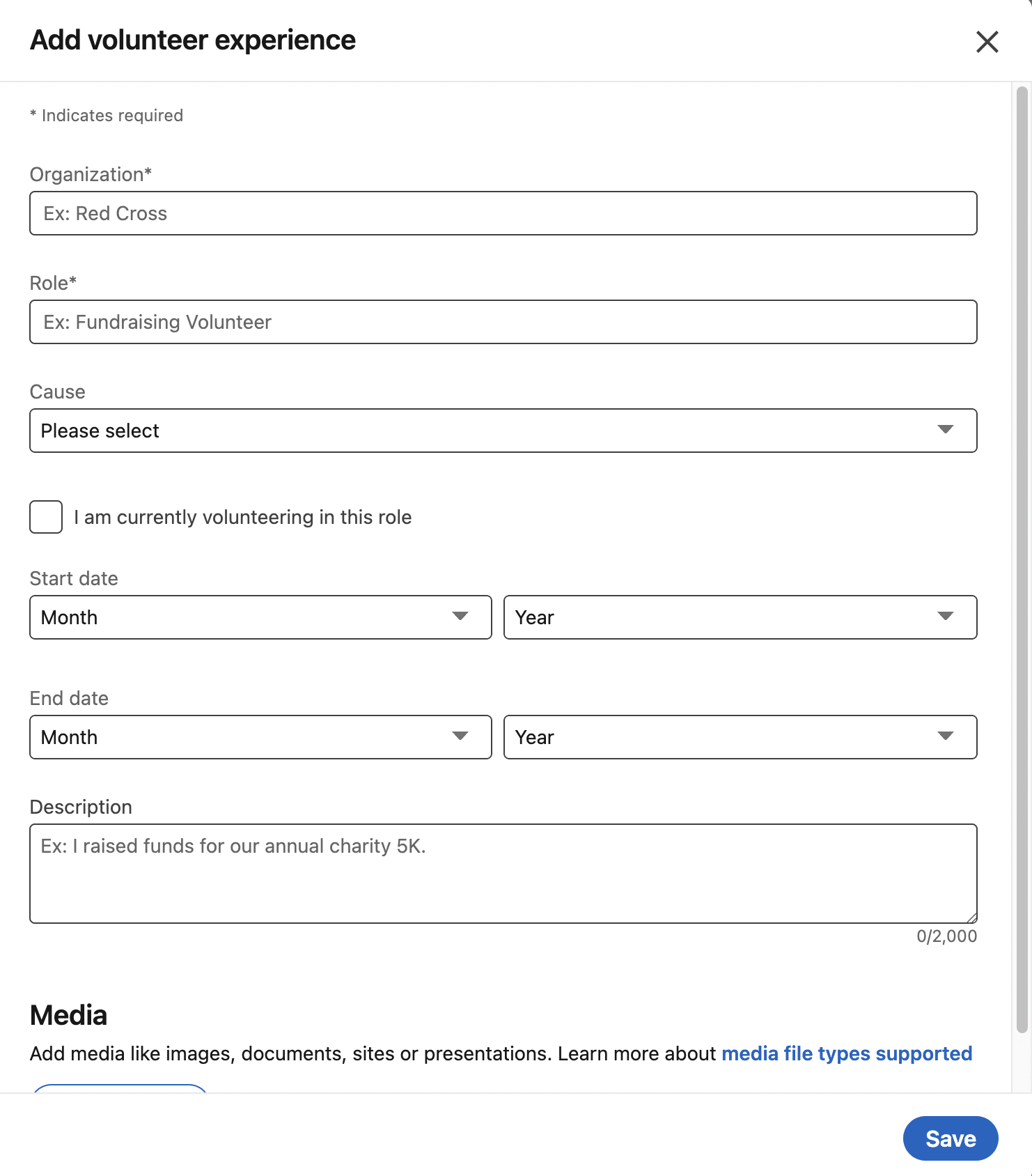
Task: Click the Save button
Action: tap(950, 1138)
